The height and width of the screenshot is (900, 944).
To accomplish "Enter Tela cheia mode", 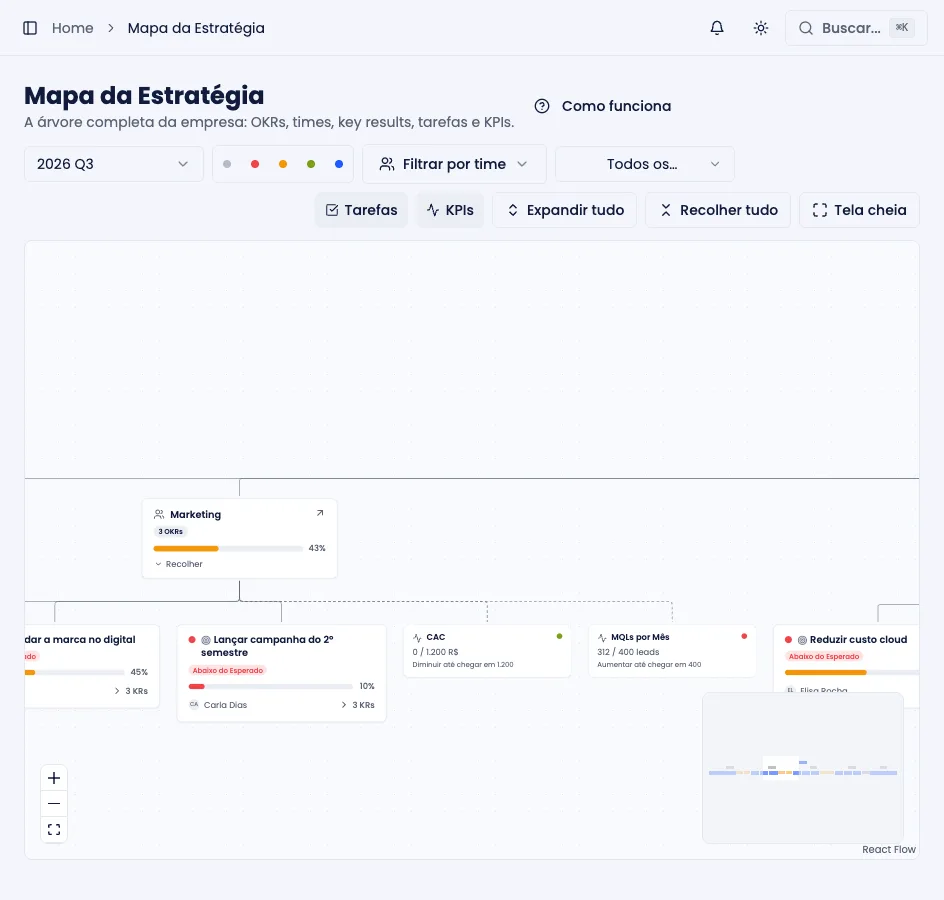I will point(859,210).
